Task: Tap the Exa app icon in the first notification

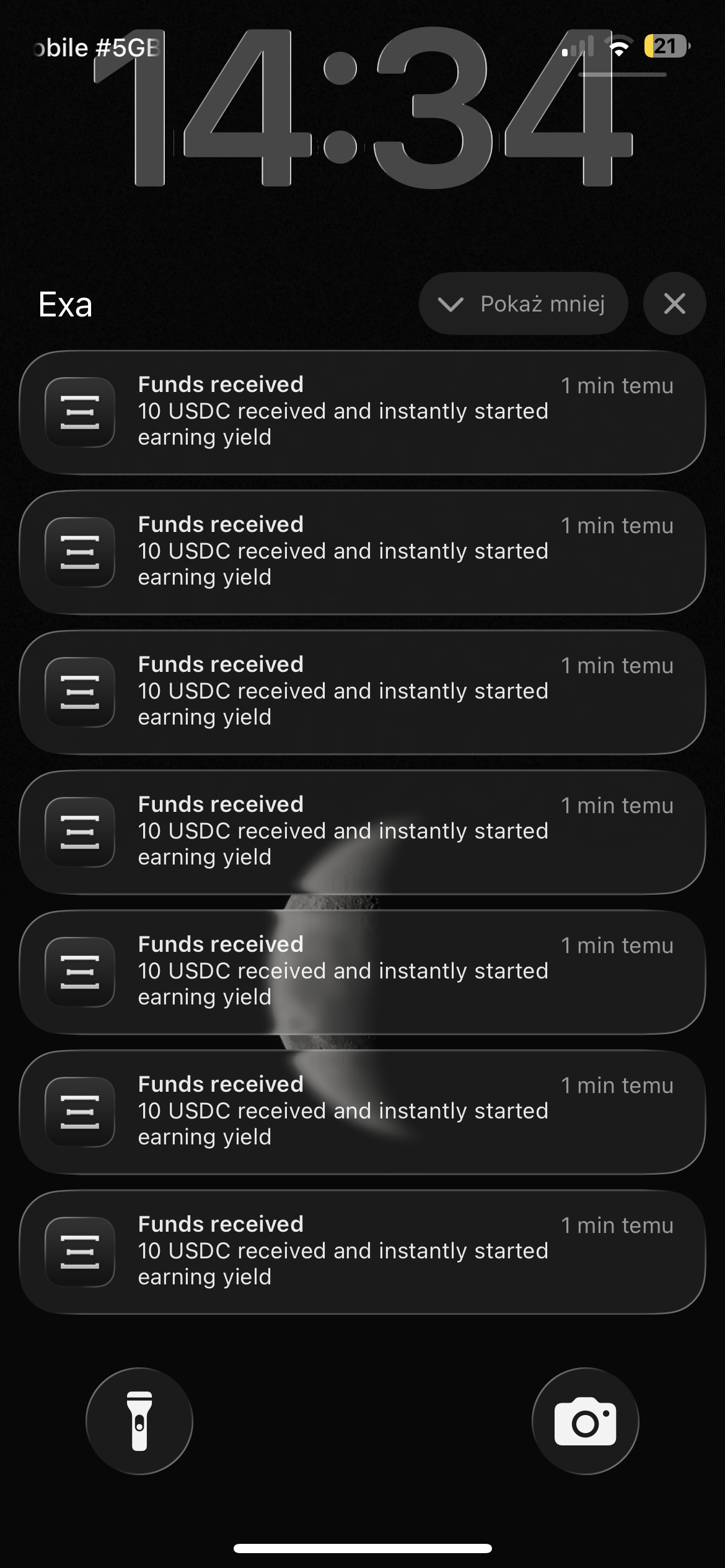Action: [80, 412]
